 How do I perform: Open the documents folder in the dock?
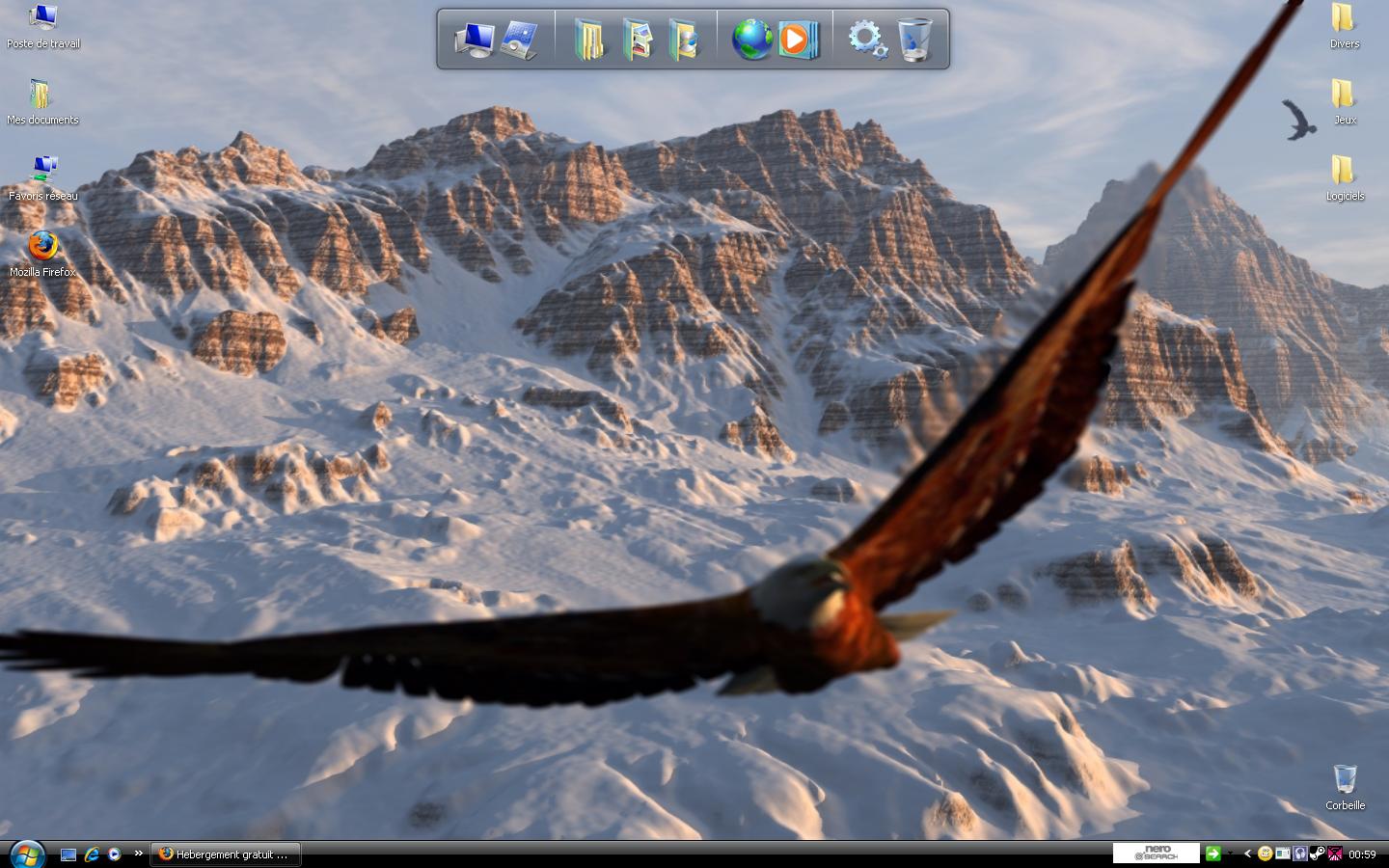tap(589, 40)
